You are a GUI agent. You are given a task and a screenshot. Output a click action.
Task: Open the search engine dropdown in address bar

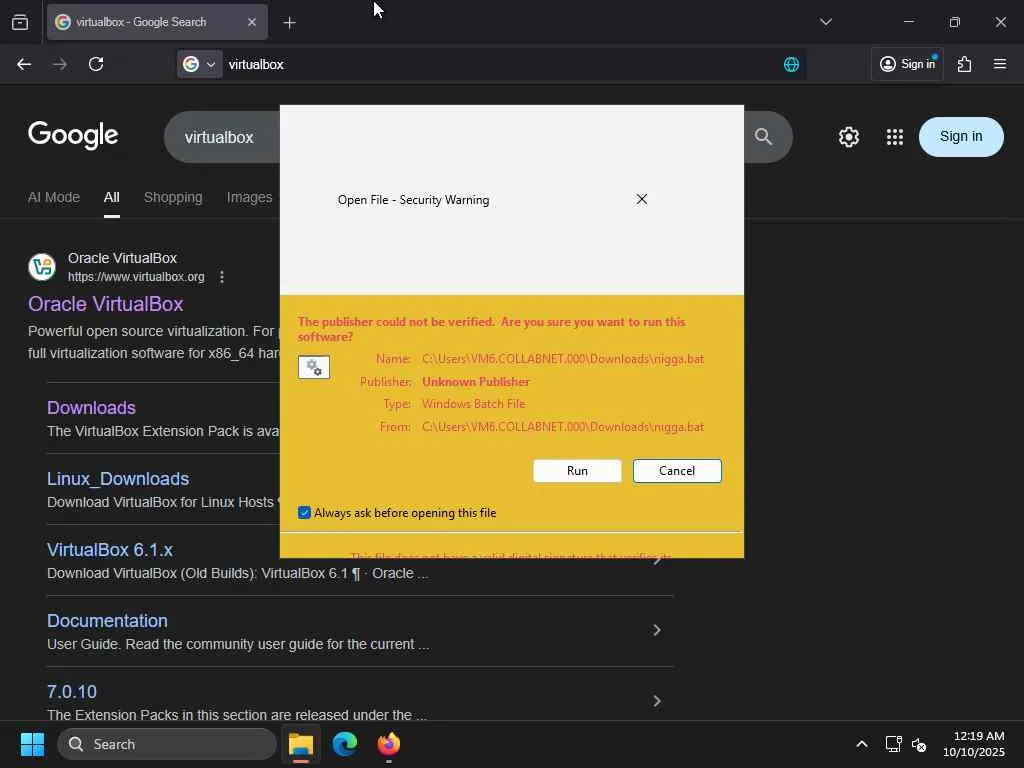coord(199,64)
